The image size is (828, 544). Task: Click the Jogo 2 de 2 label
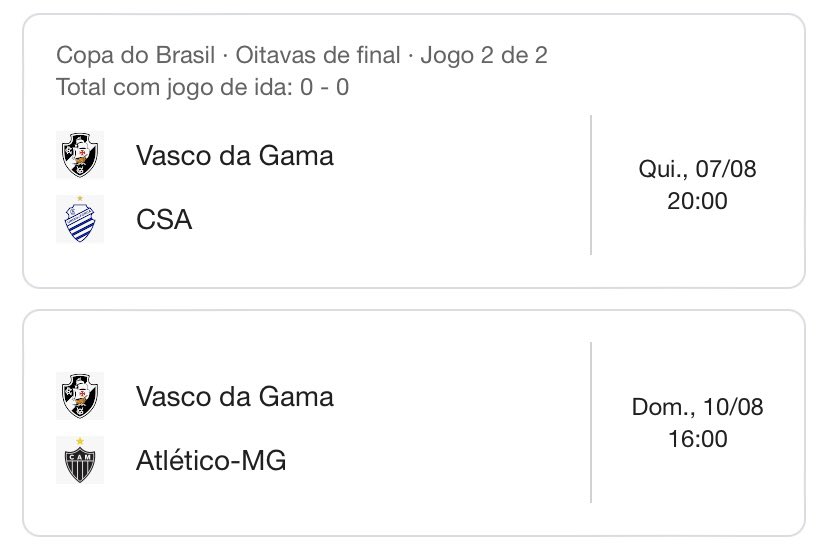tap(484, 54)
